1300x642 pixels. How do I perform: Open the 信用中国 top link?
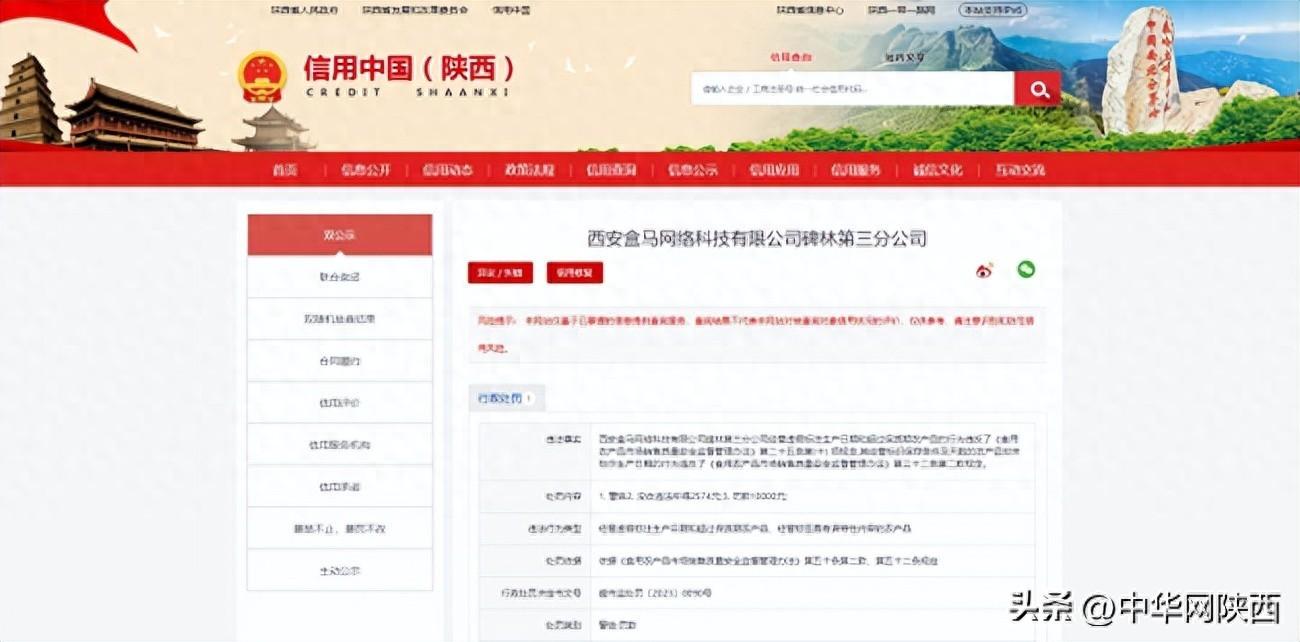(510, 10)
